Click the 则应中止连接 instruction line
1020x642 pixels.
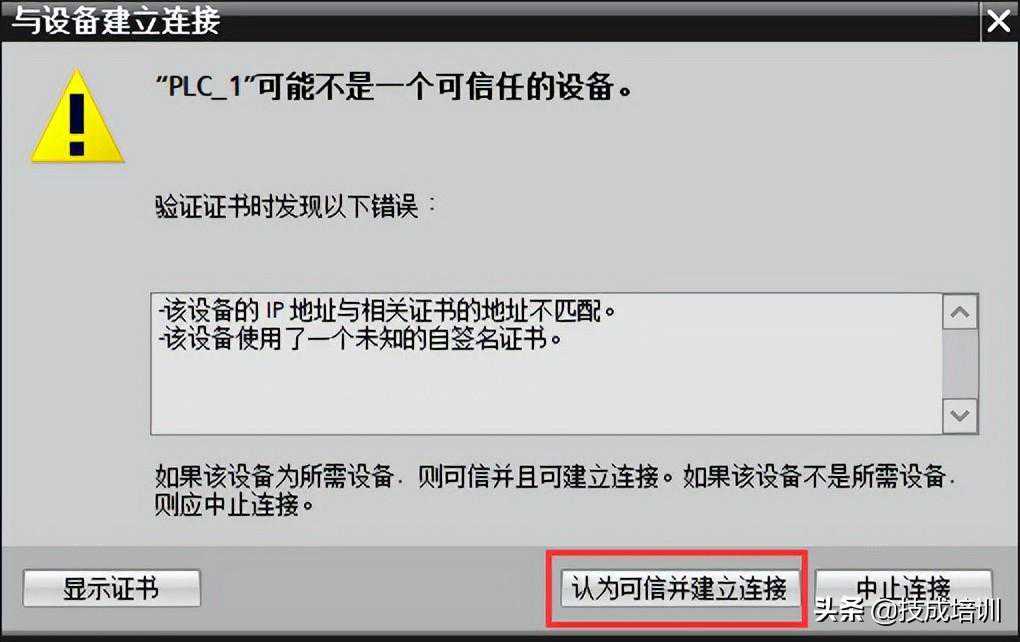pos(234,505)
